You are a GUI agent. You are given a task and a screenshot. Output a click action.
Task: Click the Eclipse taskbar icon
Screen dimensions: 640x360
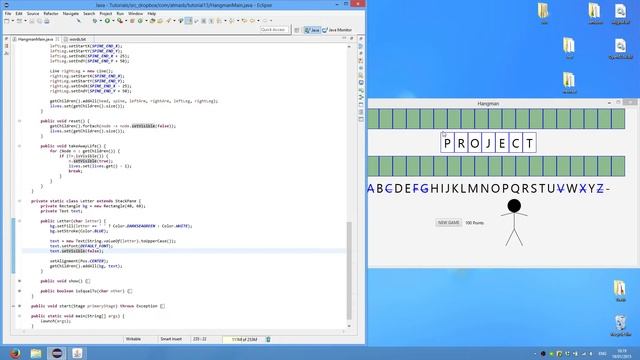(x=57, y=353)
